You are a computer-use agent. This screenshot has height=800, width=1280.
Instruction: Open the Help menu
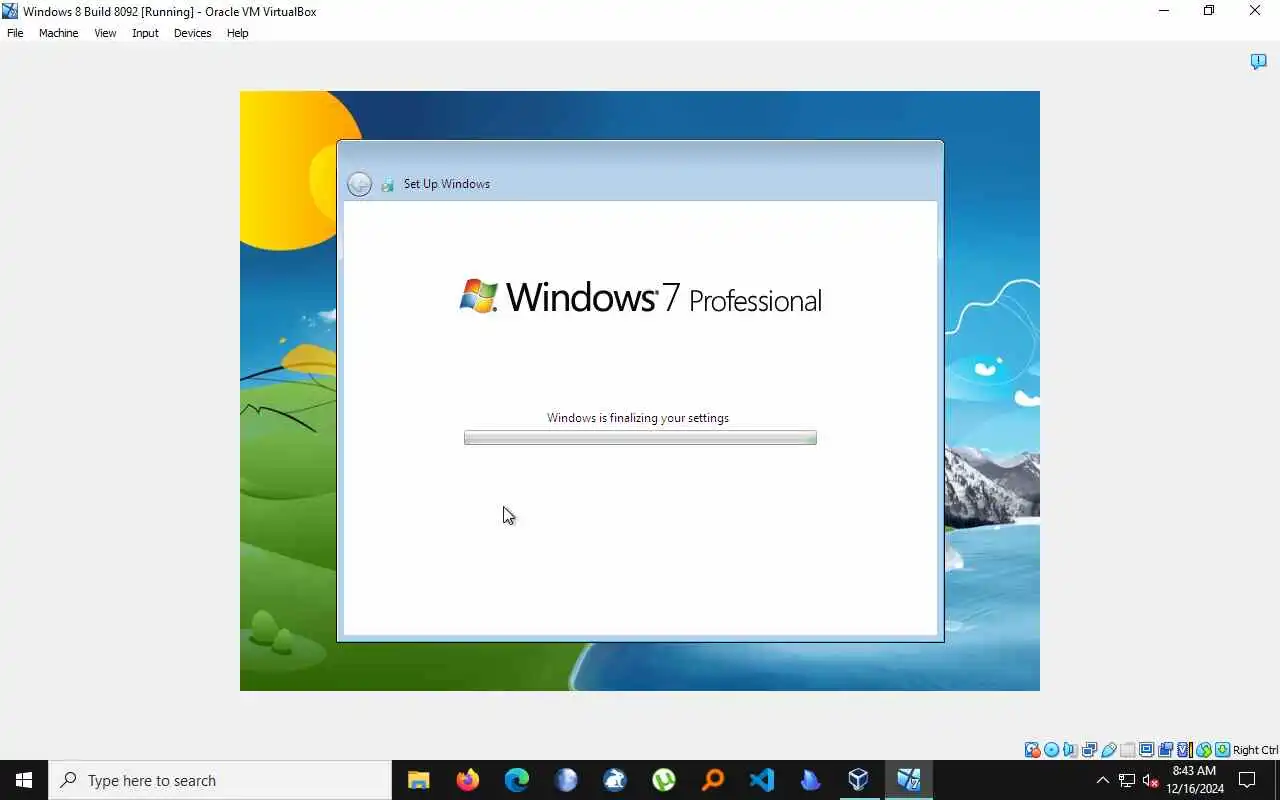click(237, 33)
